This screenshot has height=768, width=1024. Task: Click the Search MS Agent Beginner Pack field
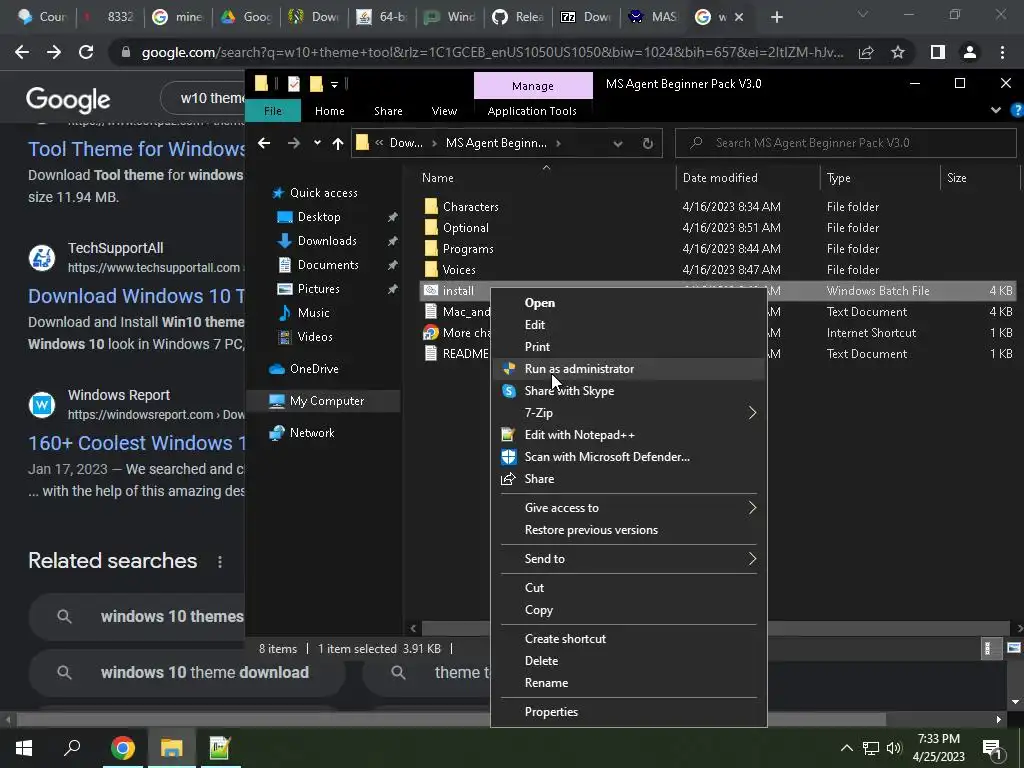(846, 143)
